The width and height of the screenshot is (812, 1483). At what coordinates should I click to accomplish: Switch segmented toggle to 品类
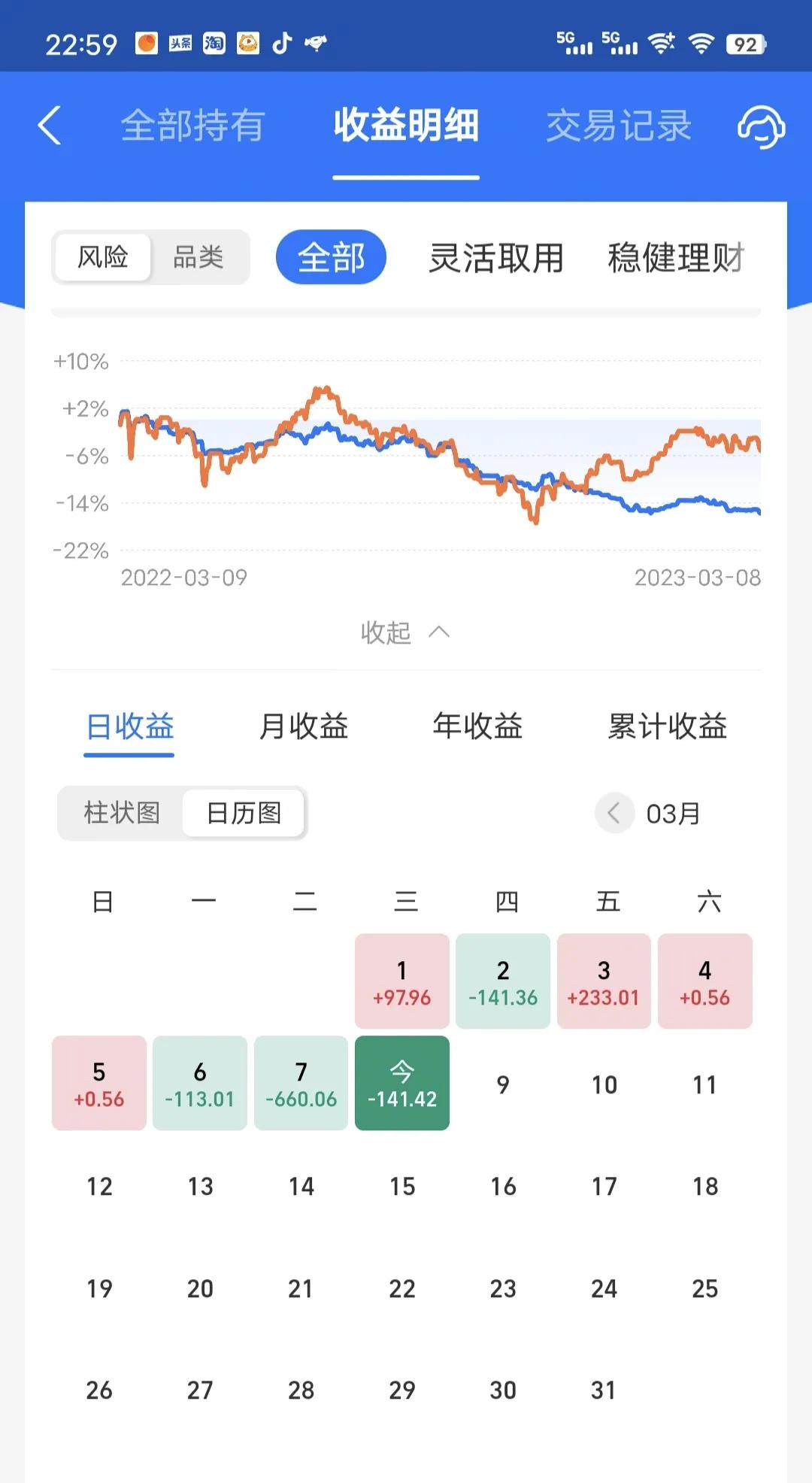[198, 258]
